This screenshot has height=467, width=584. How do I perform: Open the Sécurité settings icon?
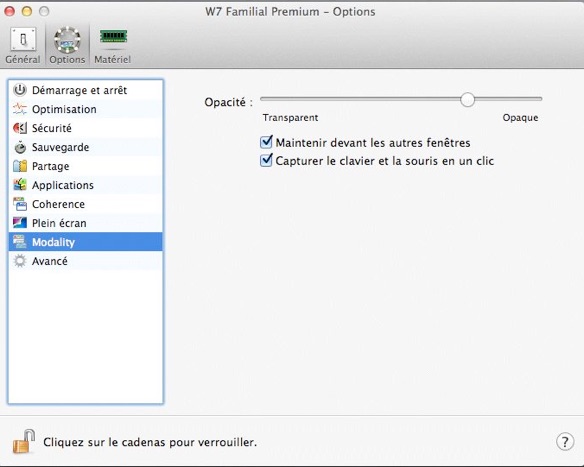[x=20, y=128]
